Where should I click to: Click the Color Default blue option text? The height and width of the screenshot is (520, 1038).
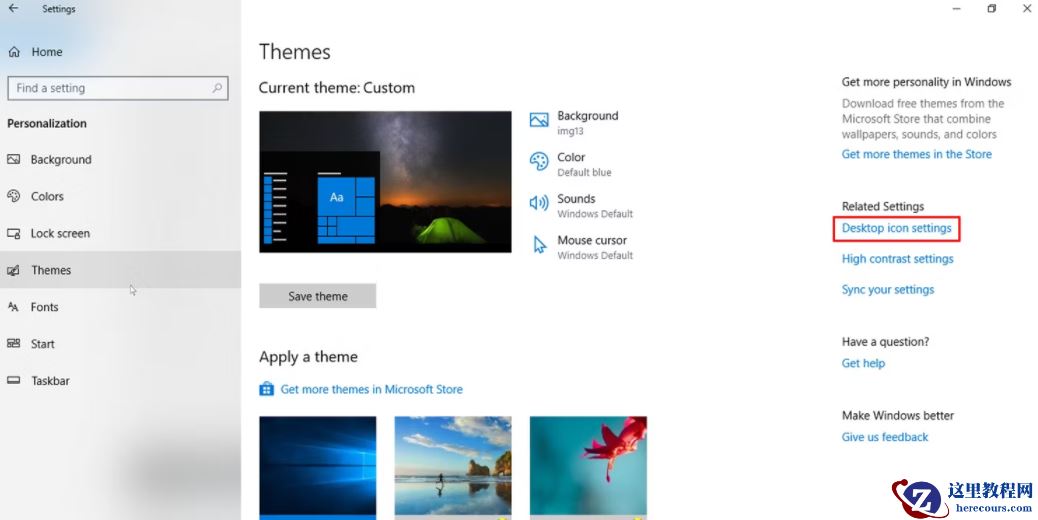(584, 164)
